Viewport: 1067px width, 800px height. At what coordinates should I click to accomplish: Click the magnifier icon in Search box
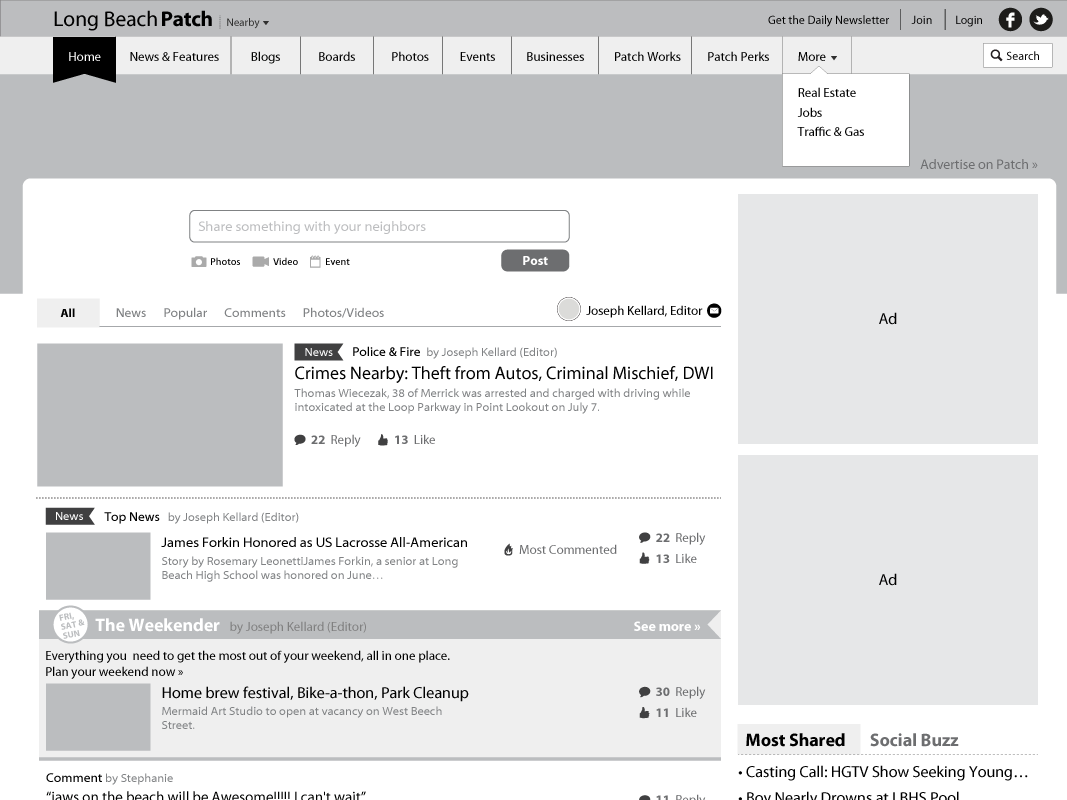point(996,56)
